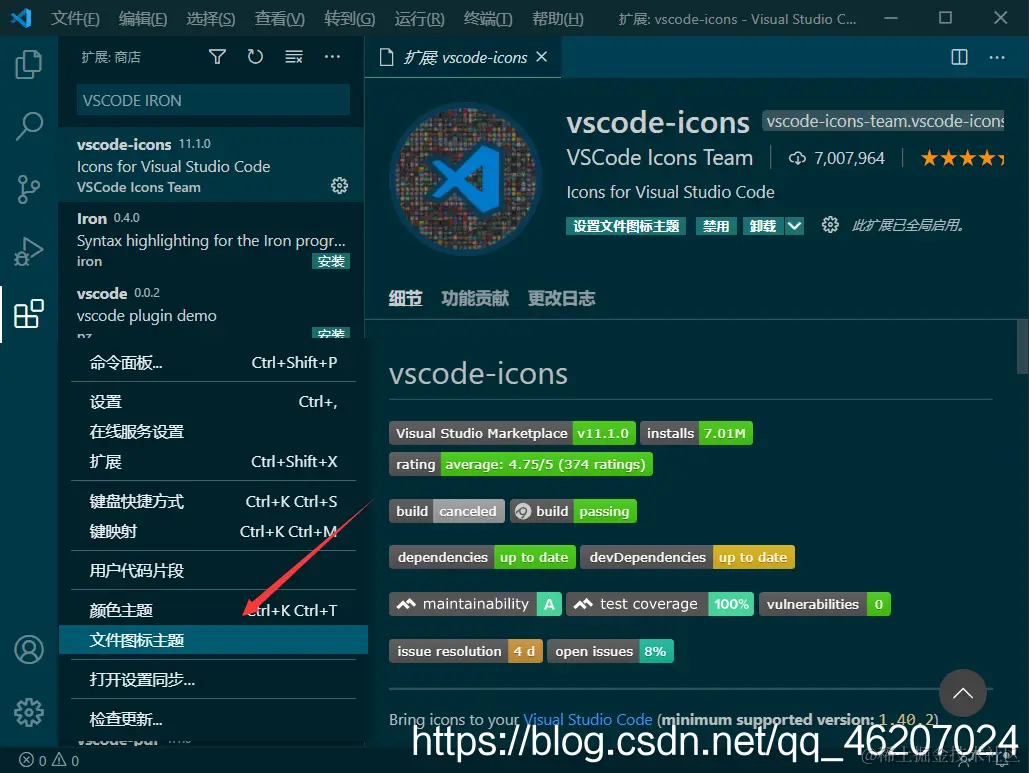1029x773 pixels.
Task: Open editor more actions ellipsis
Action: [x=997, y=57]
